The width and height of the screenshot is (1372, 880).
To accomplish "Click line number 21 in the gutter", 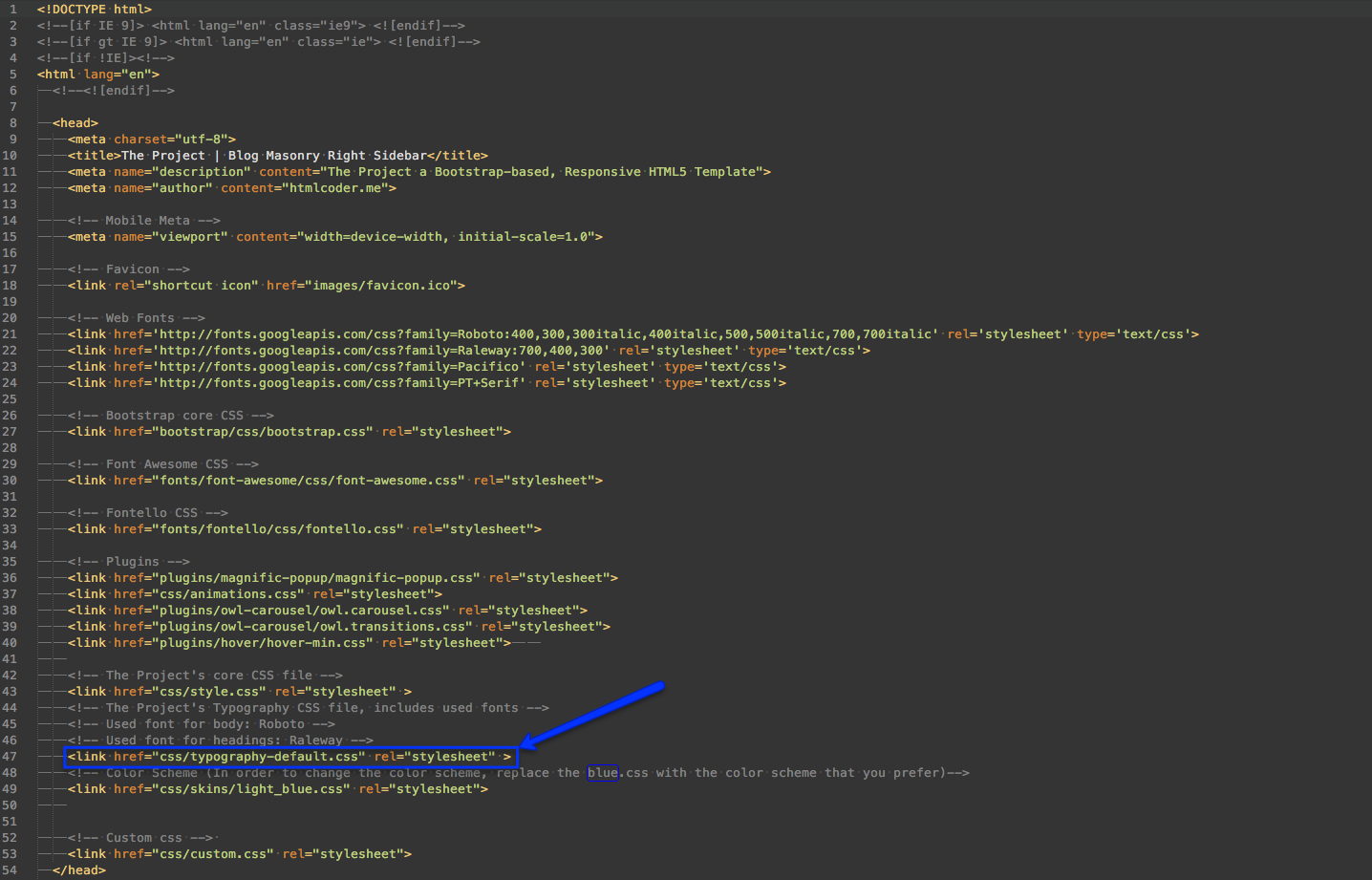I will point(10,334).
